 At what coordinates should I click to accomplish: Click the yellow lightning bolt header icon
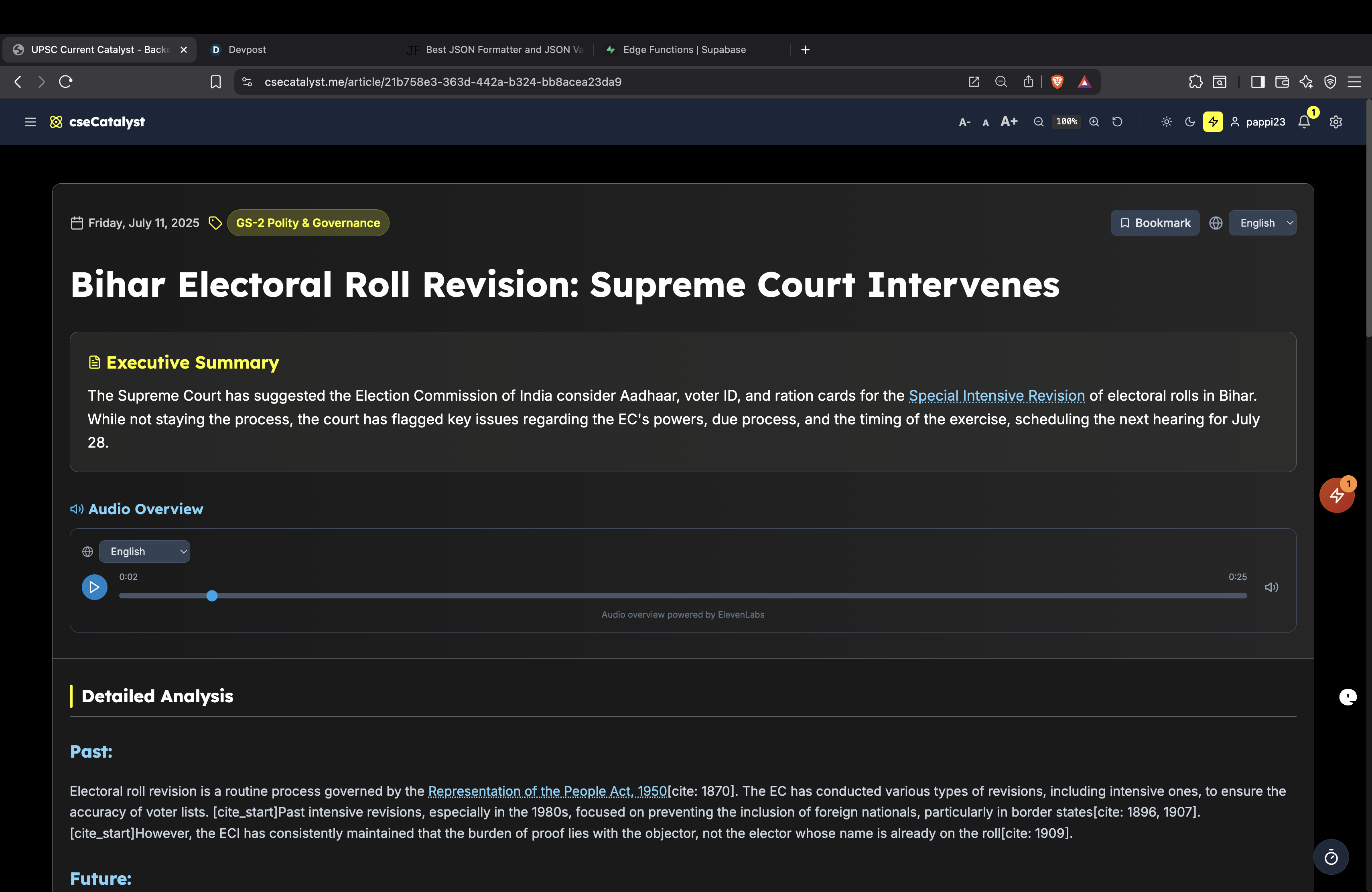click(1213, 122)
